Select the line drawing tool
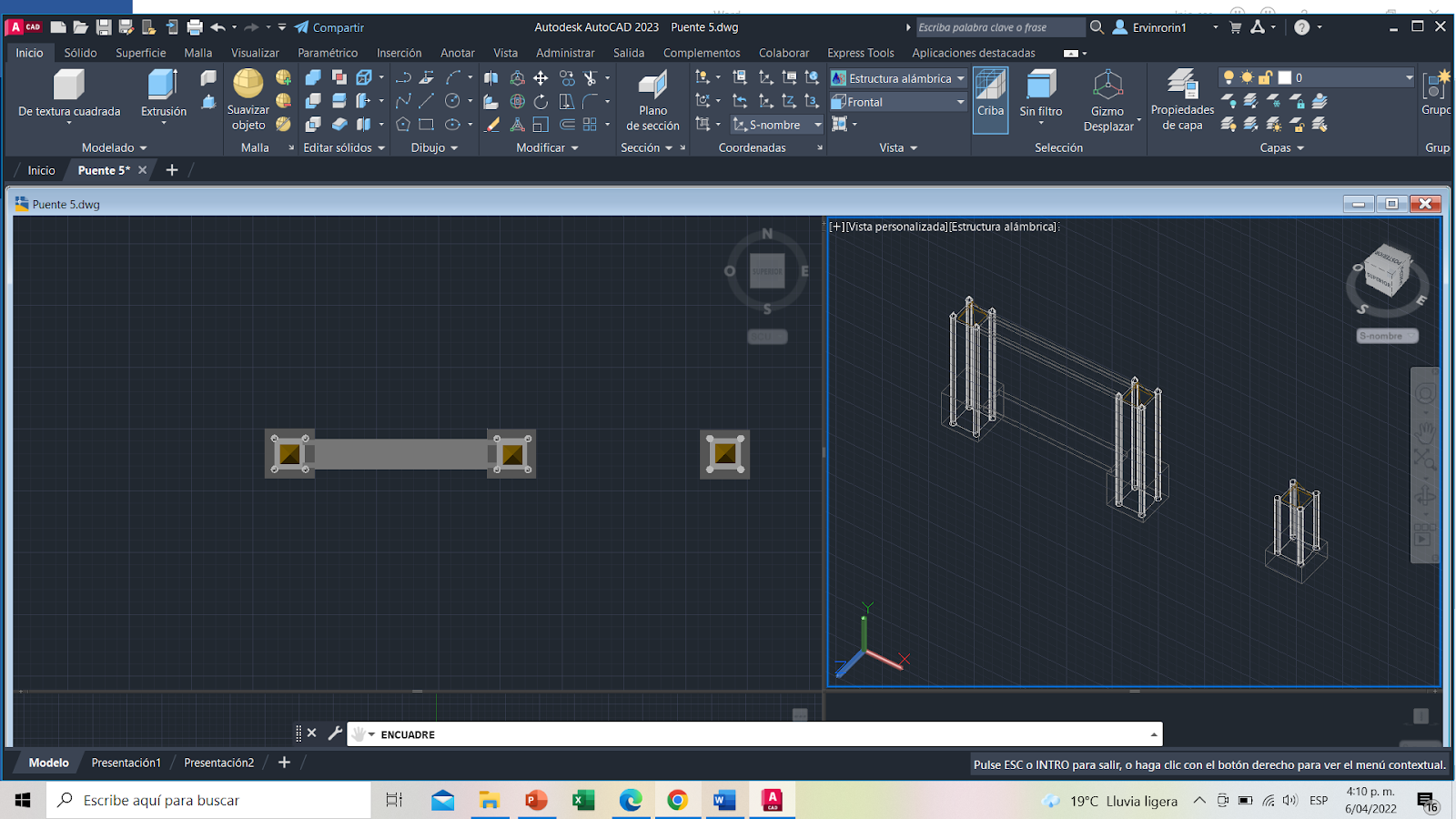The height and width of the screenshot is (819, 1456). coord(426,101)
